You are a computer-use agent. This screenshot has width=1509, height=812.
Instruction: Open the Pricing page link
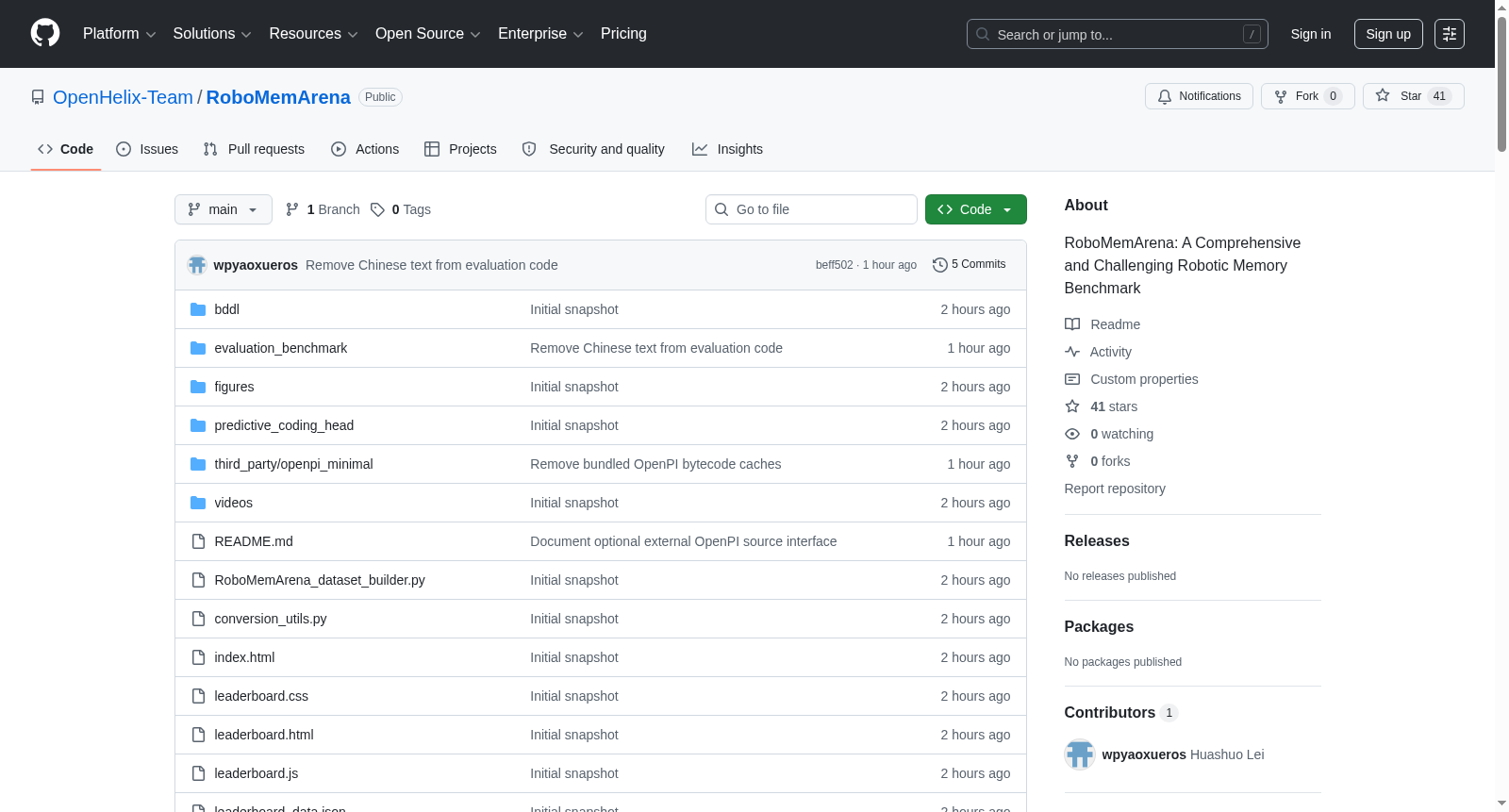(x=623, y=34)
